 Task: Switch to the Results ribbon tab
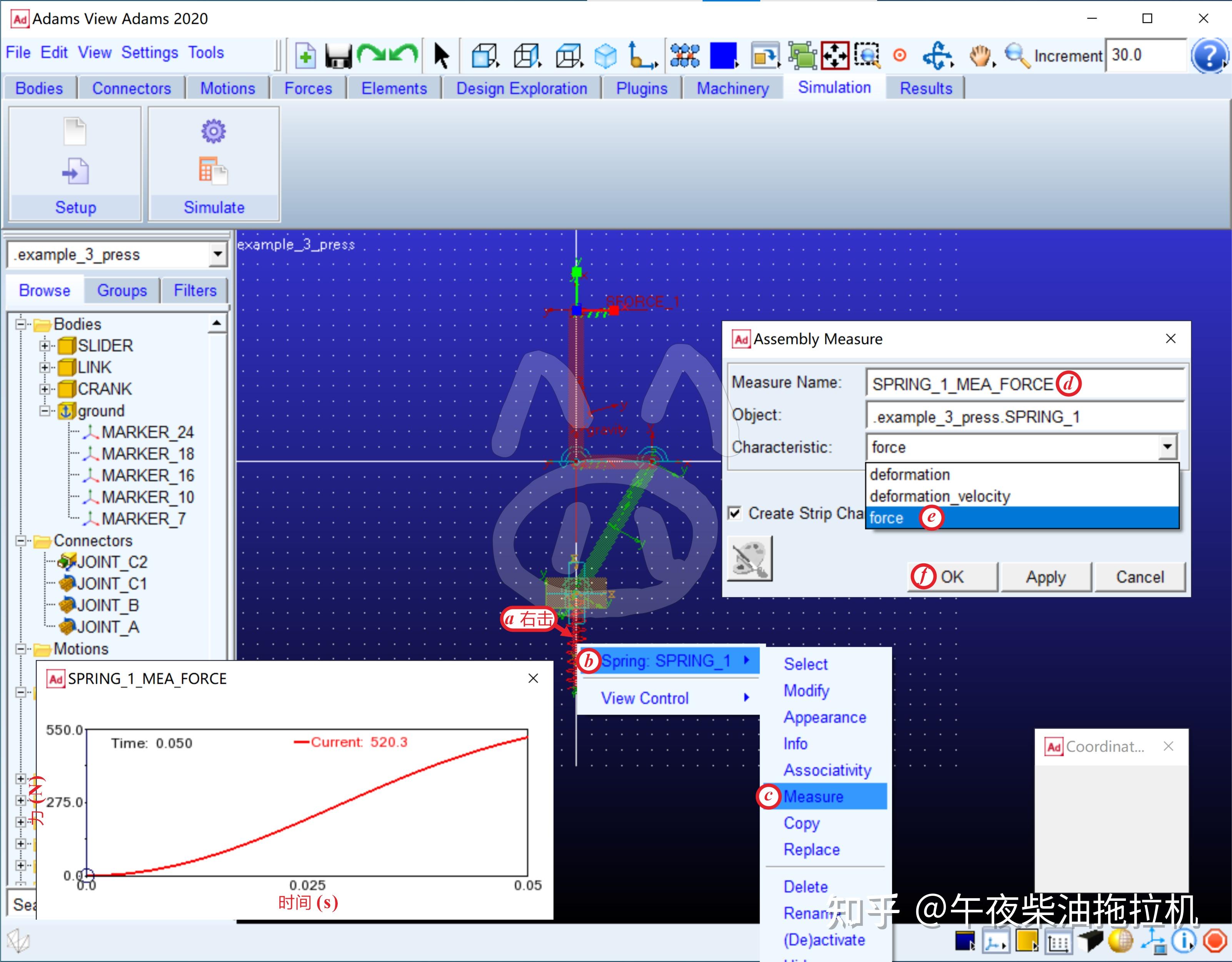click(926, 89)
